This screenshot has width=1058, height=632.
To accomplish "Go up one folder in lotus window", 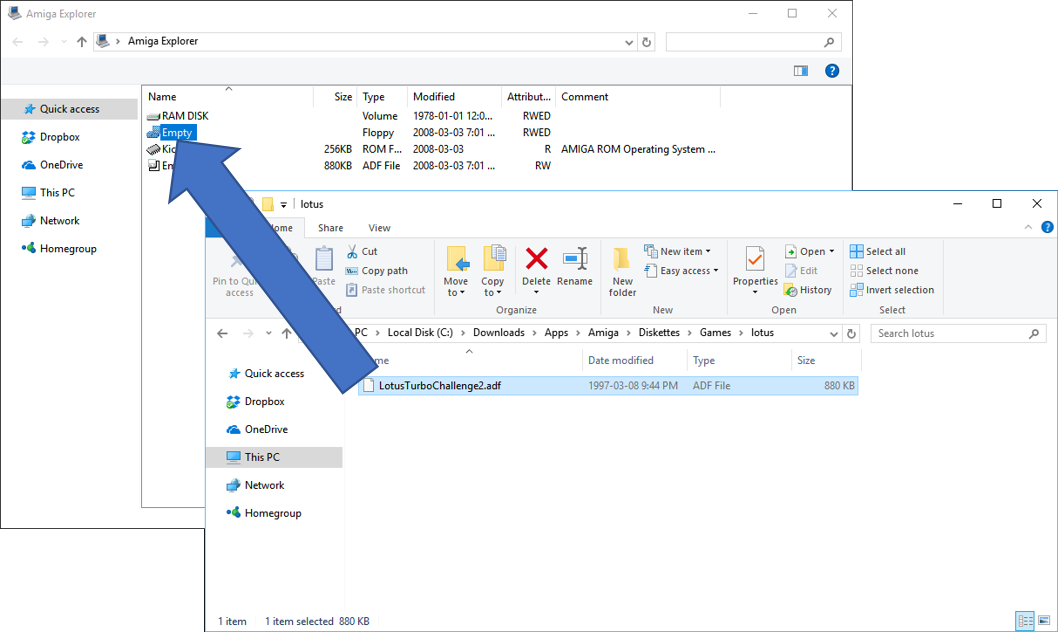I will point(287,333).
